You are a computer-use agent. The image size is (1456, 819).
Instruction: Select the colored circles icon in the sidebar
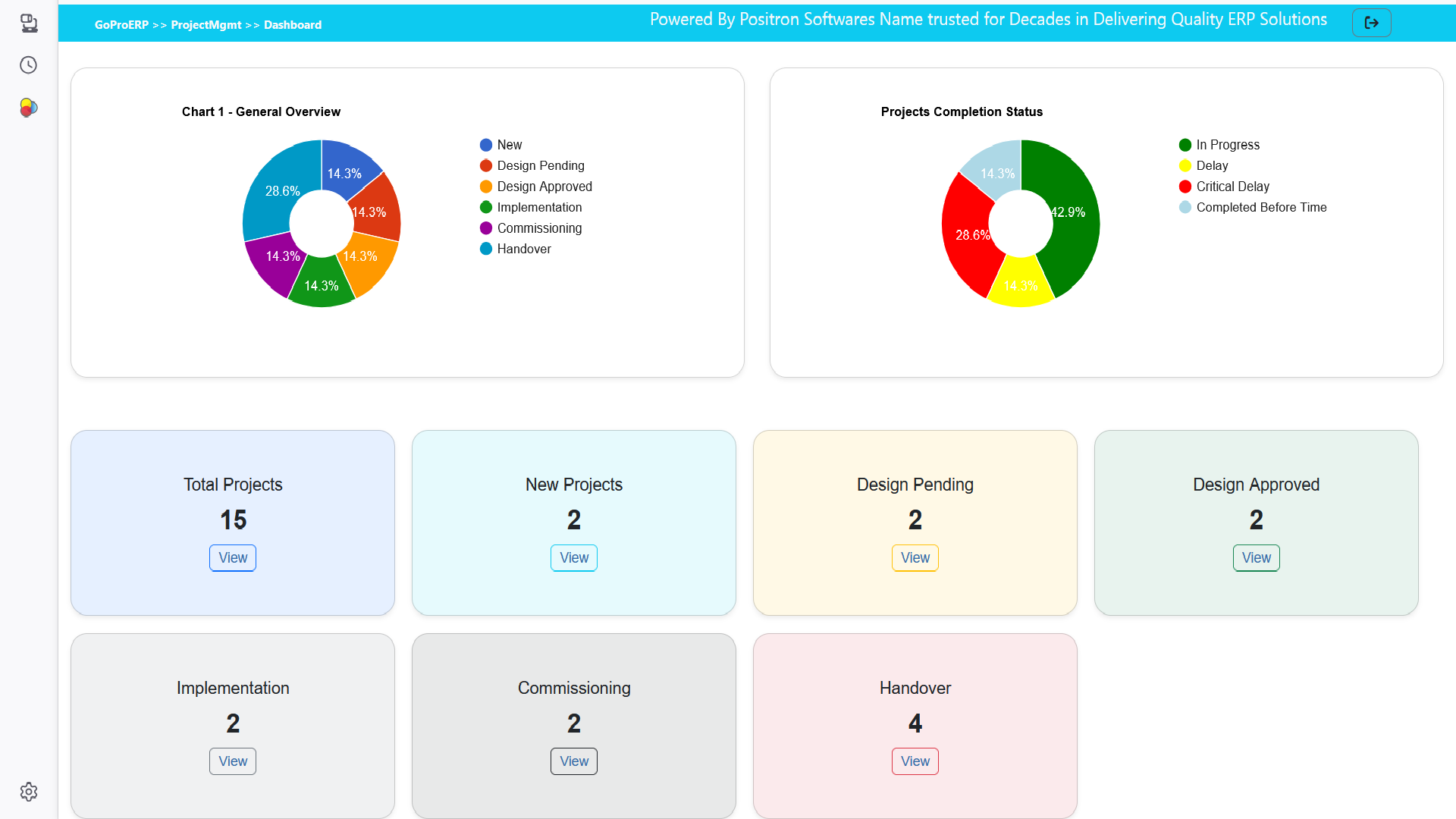click(x=28, y=108)
